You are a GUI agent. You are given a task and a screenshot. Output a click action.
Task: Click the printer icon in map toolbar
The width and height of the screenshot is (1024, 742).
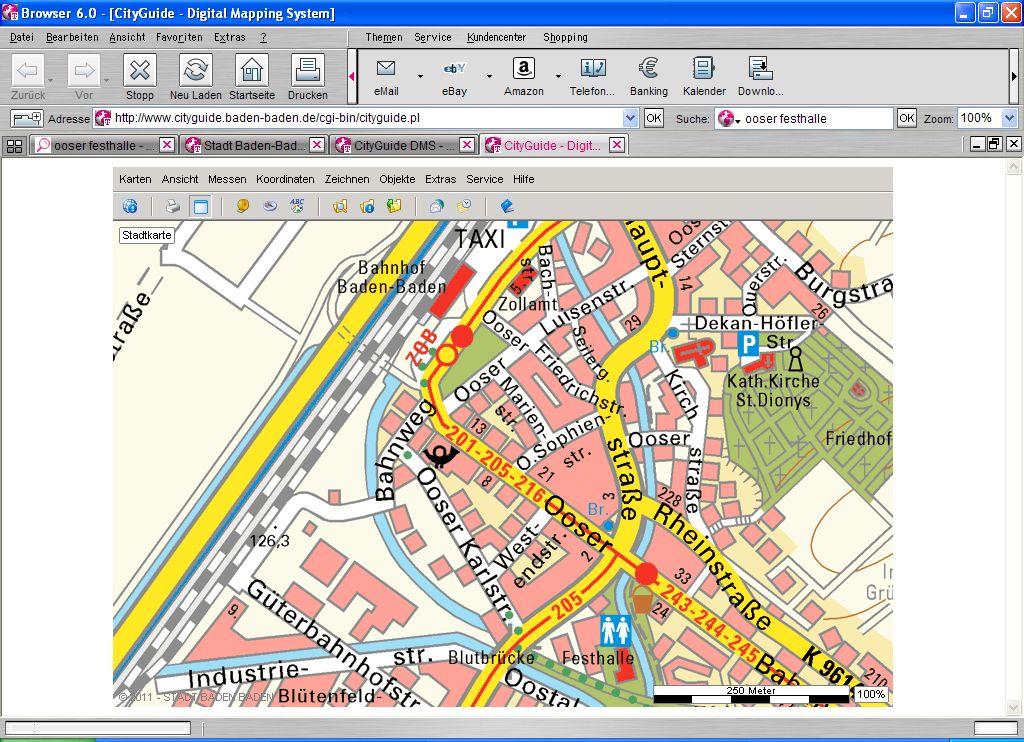point(172,207)
